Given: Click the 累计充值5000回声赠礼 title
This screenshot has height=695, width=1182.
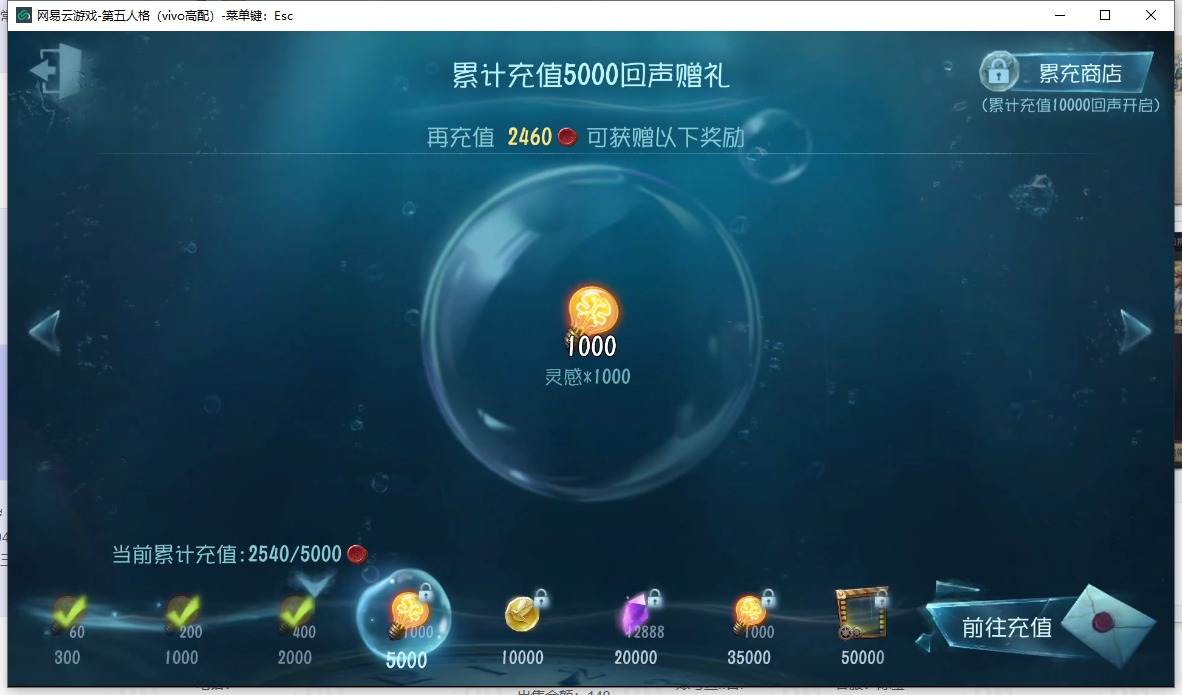Looking at the screenshot, I should [x=590, y=75].
